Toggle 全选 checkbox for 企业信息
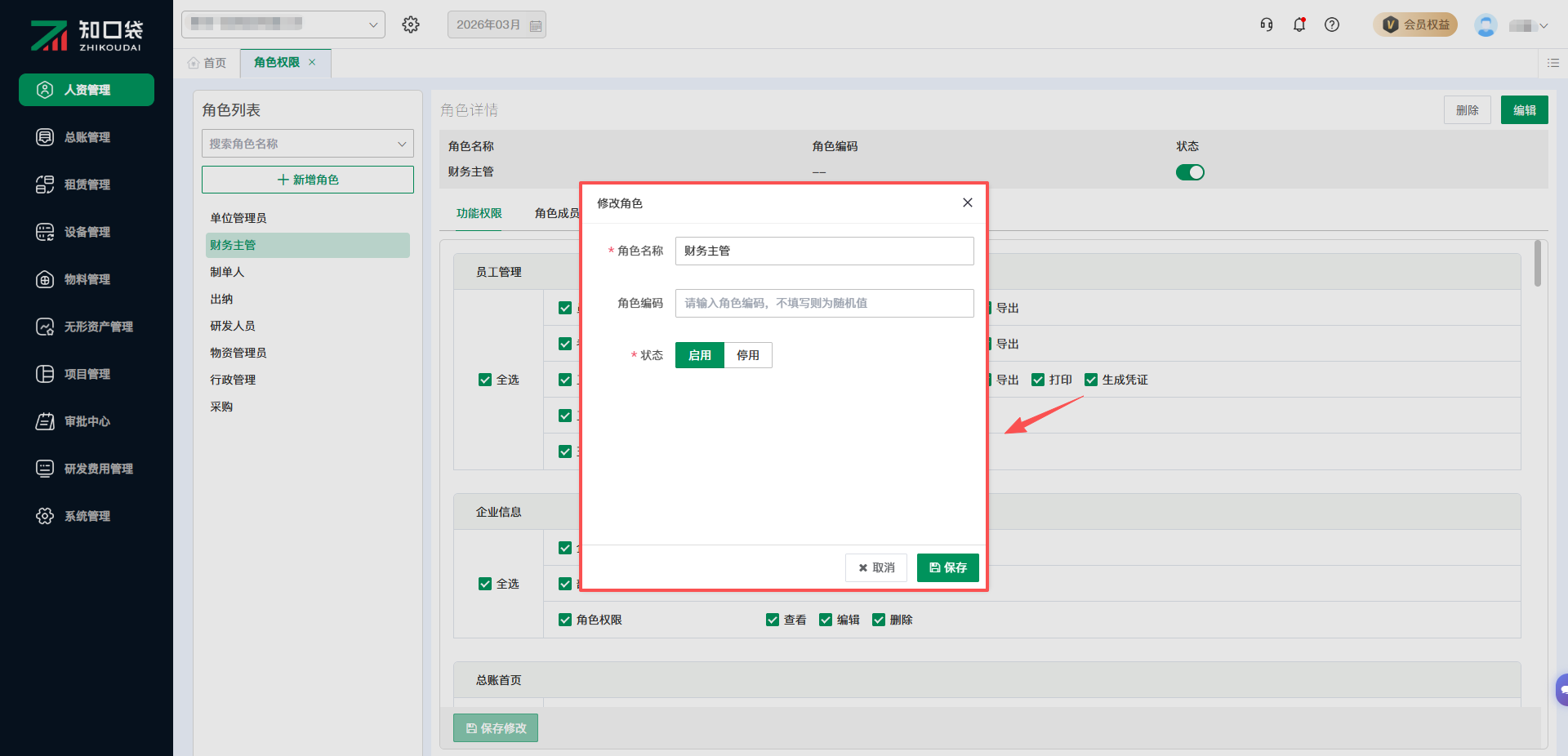The image size is (1568, 756). point(485,584)
